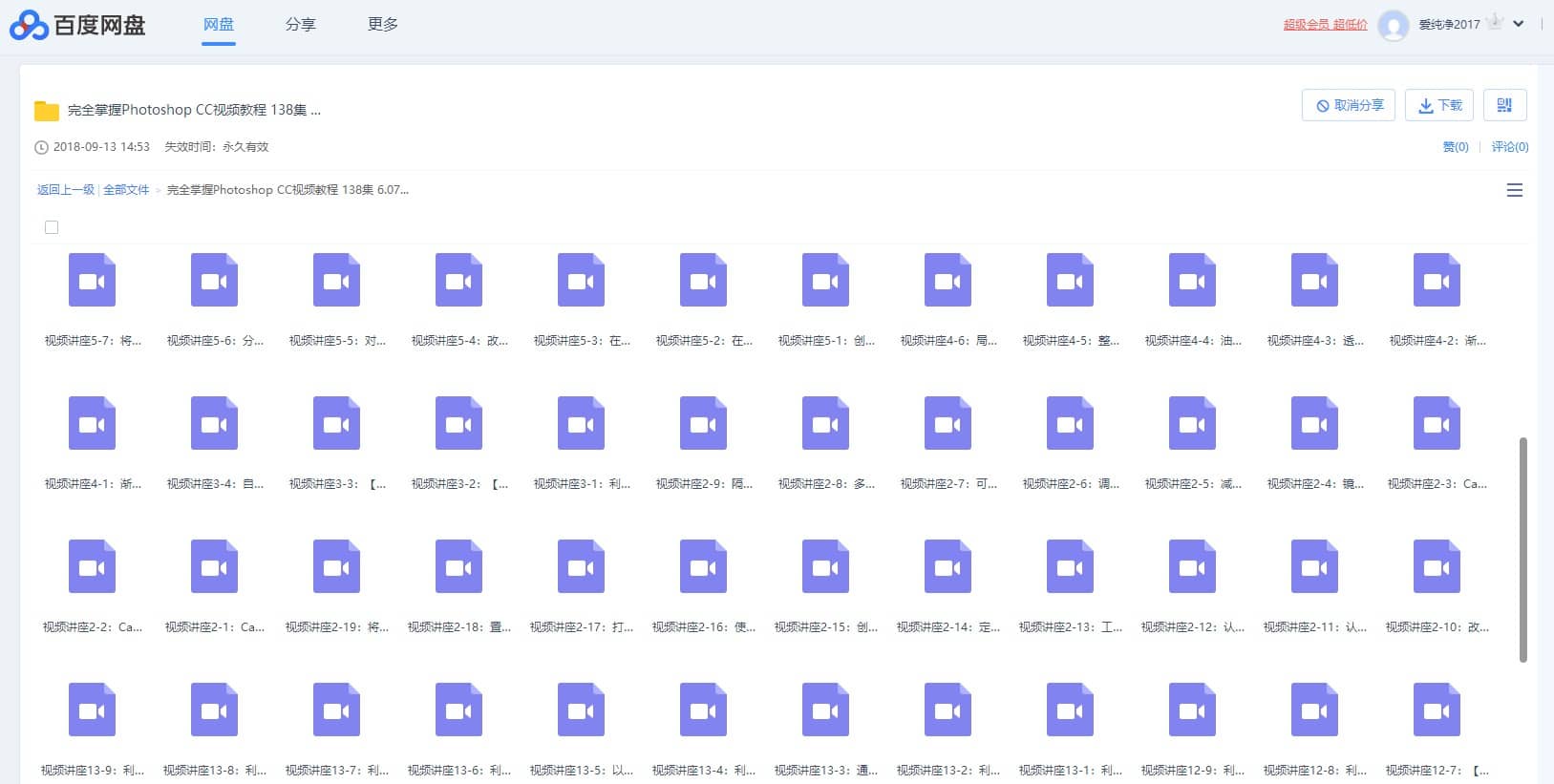Switch to the 网盘 tab
This screenshot has height=784, width=1554.
click(x=219, y=24)
